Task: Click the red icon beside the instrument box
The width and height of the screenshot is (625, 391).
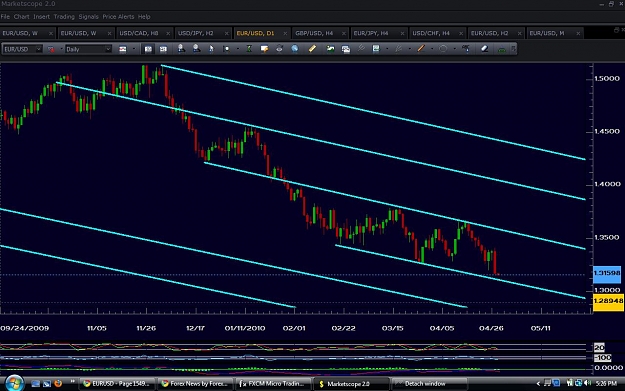Action: 51,49
